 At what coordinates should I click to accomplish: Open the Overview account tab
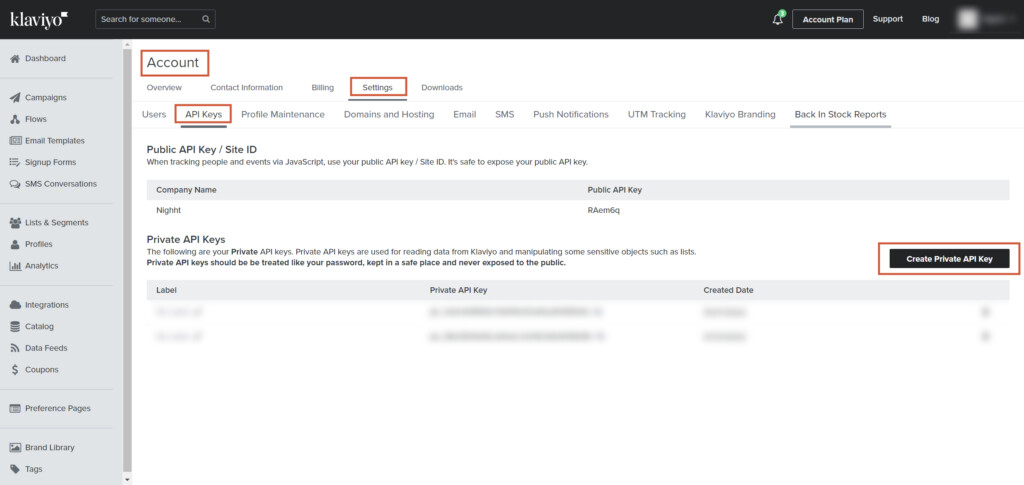pyautogui.click(x=164, y=87)
